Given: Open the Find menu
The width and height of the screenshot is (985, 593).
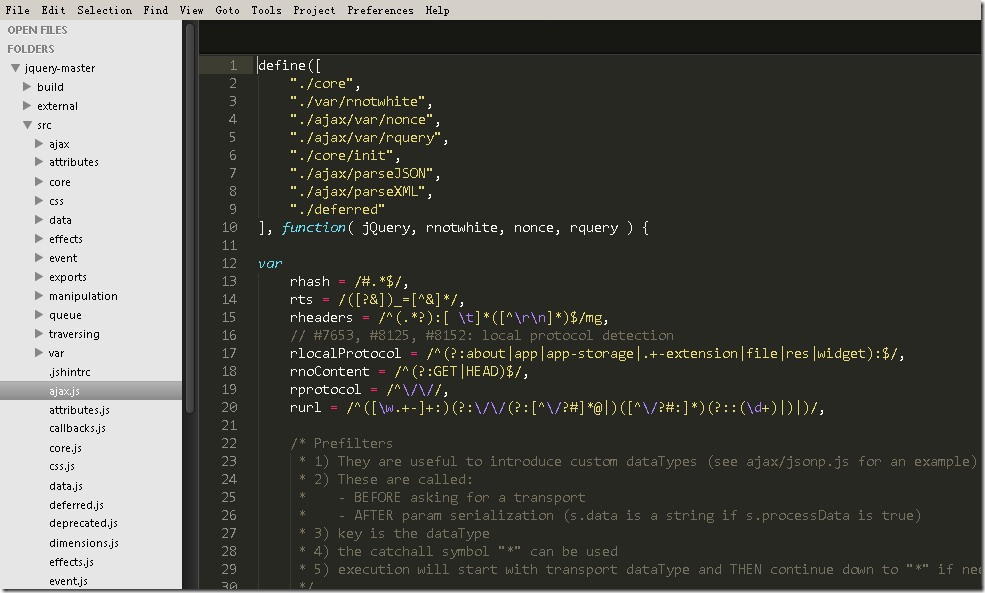Looking at the screenshot, I should (x=155, y=10).
